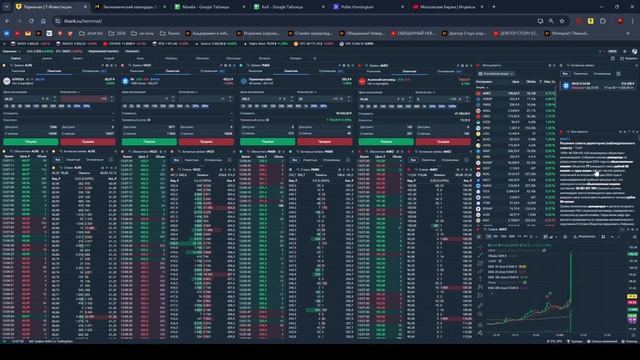
Task: Switch to the Московская Биржа | Индексы browser tab
Action: point(448,7)
